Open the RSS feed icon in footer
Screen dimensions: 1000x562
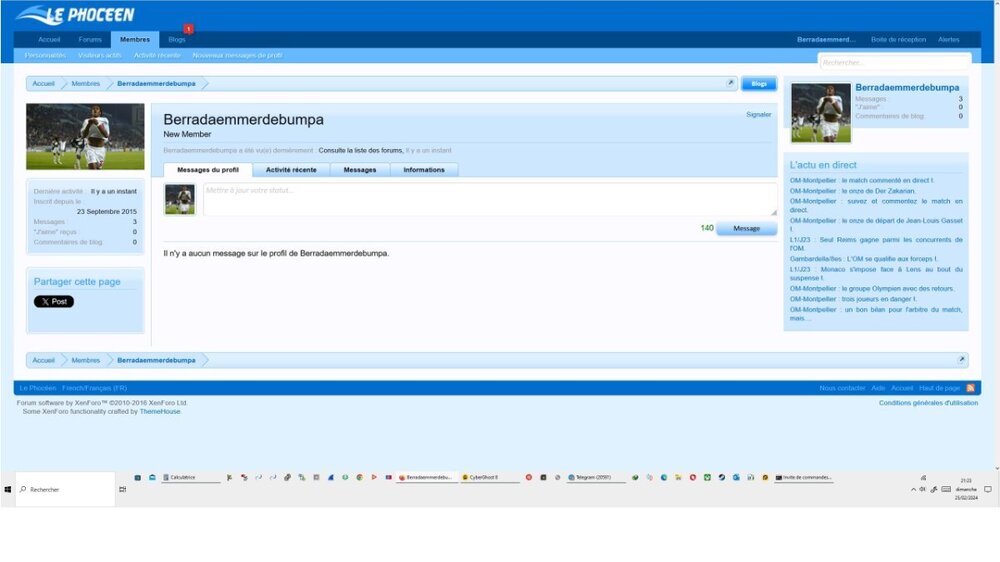pos(969,388)
